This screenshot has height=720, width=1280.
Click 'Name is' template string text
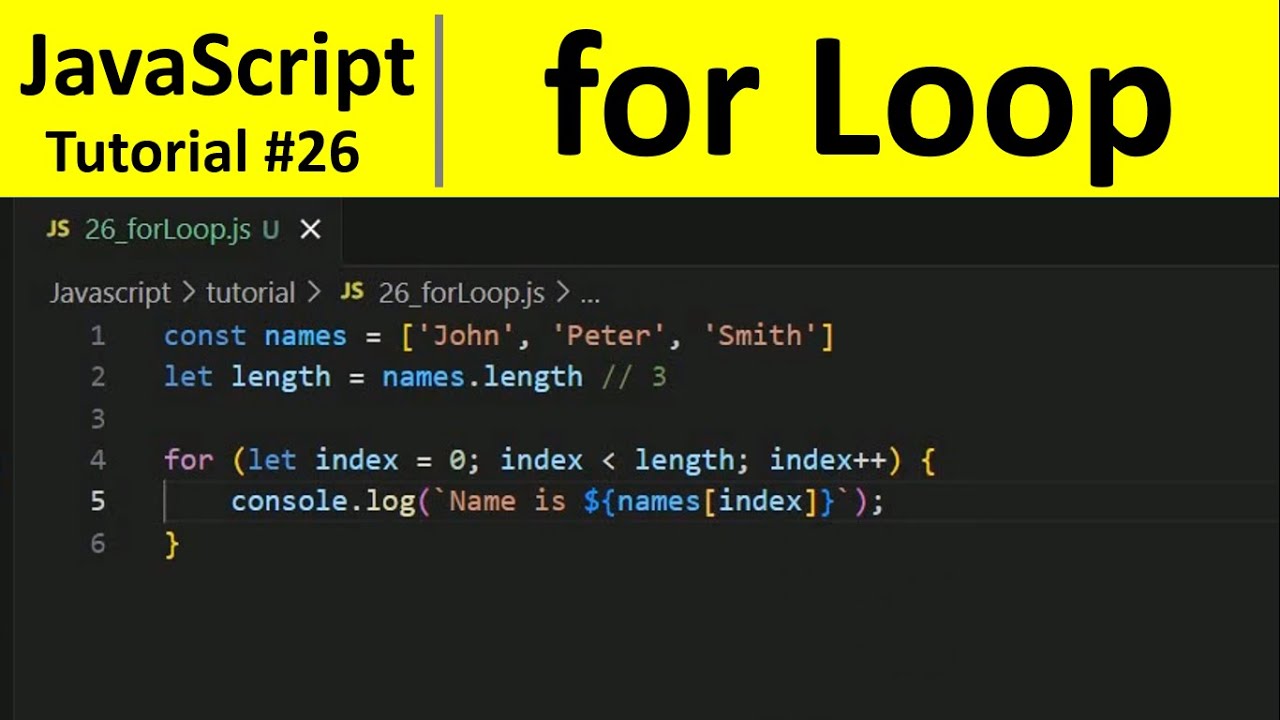(x=508, y=501)
